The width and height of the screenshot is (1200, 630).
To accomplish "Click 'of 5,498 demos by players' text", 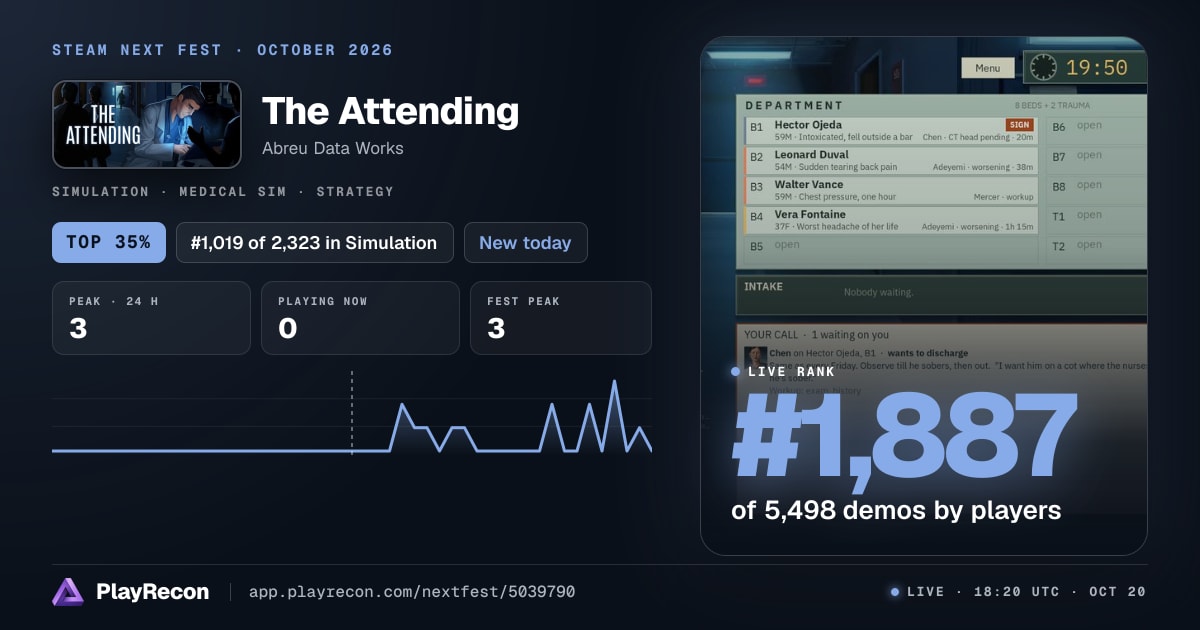I will [896, 511].
